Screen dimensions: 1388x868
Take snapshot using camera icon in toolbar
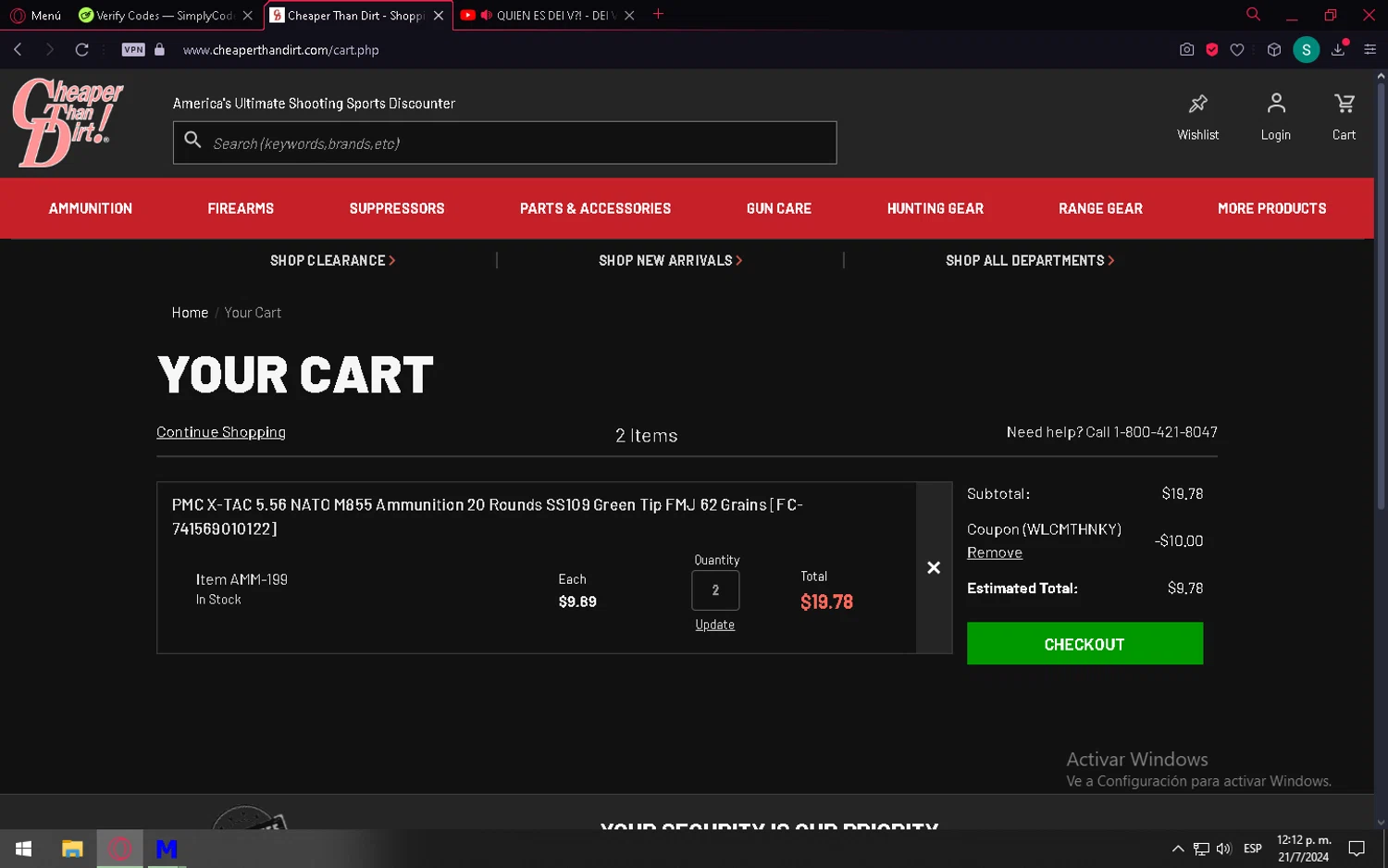click(1186, 50)
